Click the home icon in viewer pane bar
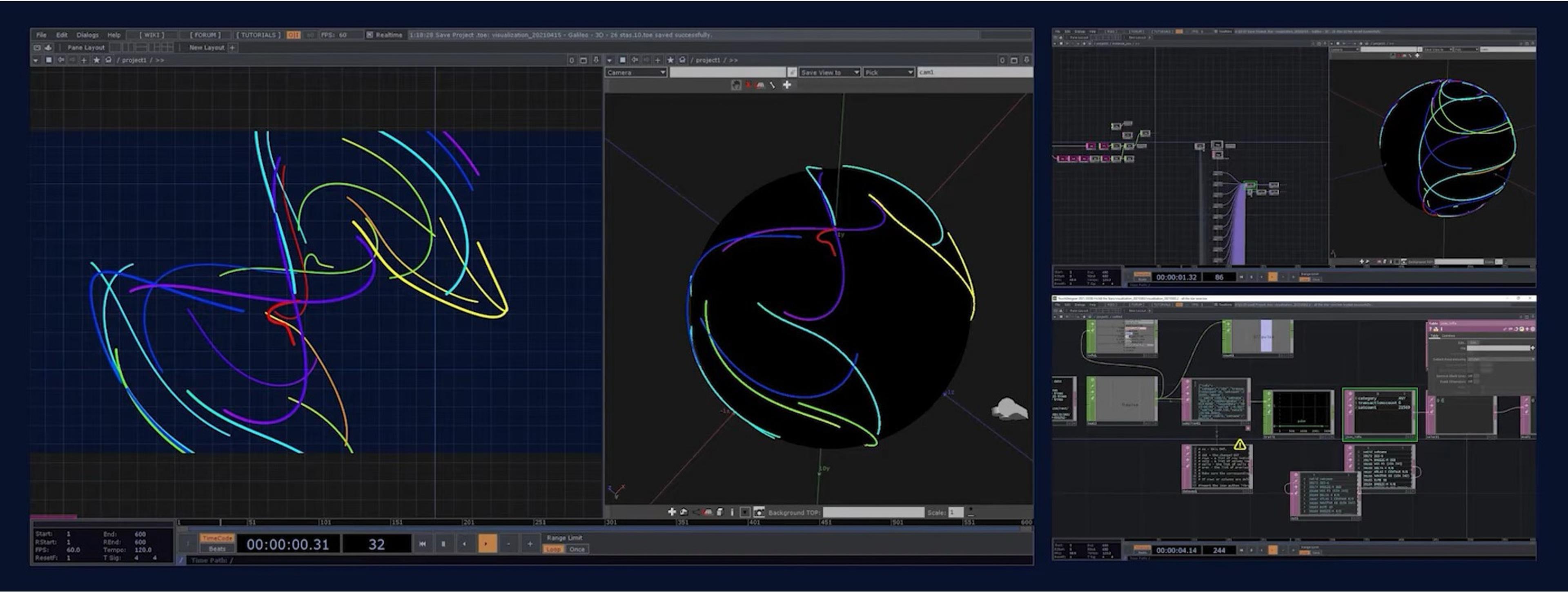The width and height of the screenshot is (1568, 592). 682,60
